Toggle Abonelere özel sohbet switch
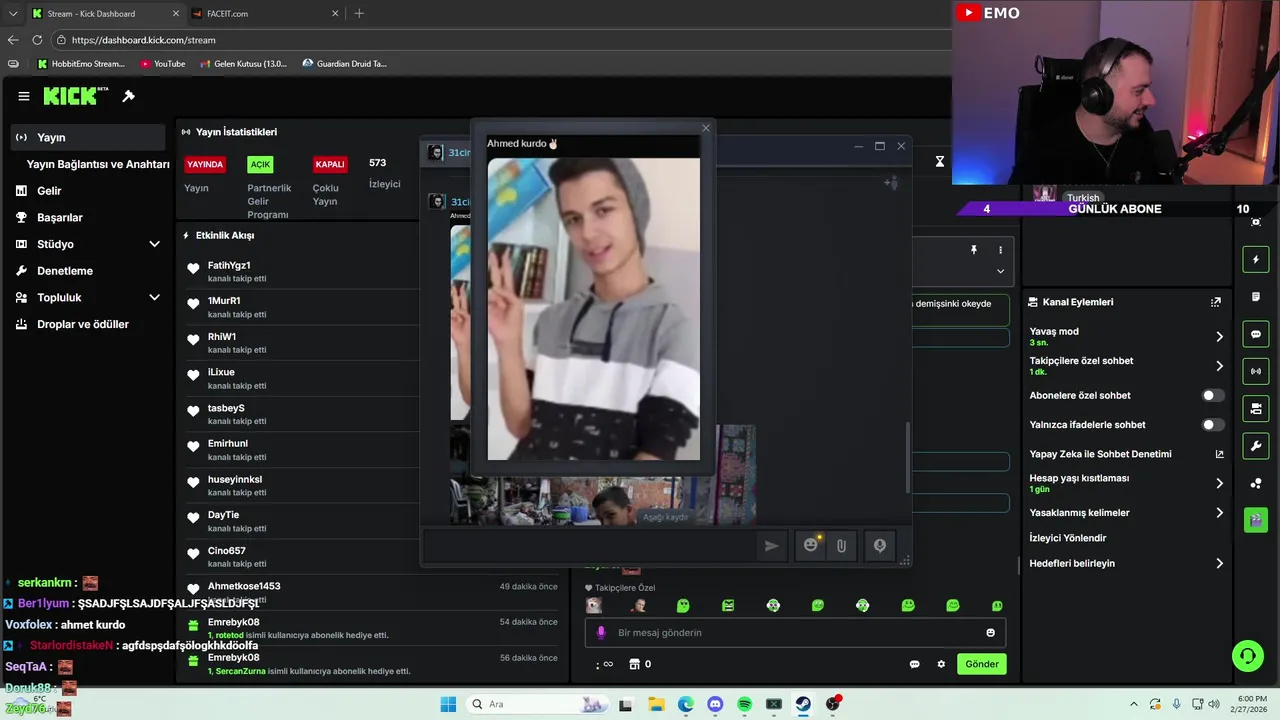 [1212, 396]
